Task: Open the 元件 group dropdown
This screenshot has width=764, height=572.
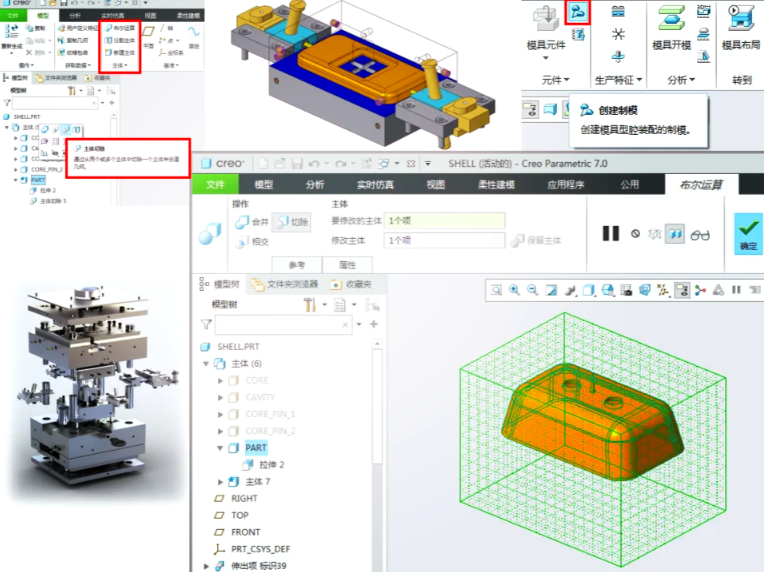Action: pyautogui.click(x=555, y=80)
